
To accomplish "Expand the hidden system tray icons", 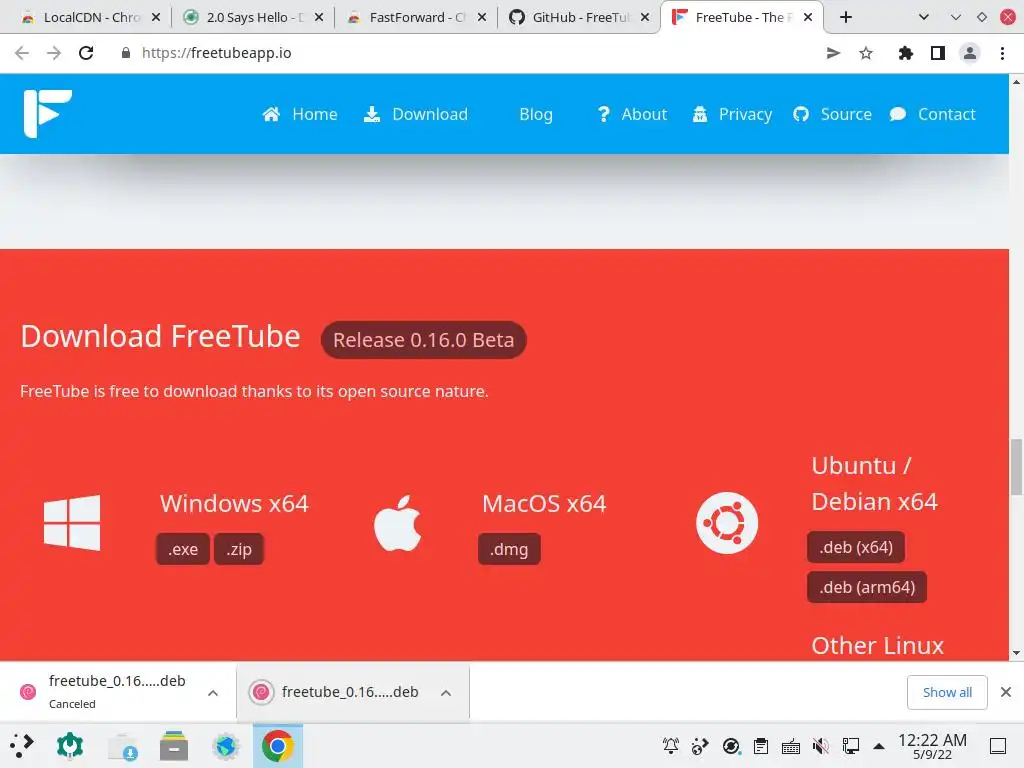I will click(879, 746).
